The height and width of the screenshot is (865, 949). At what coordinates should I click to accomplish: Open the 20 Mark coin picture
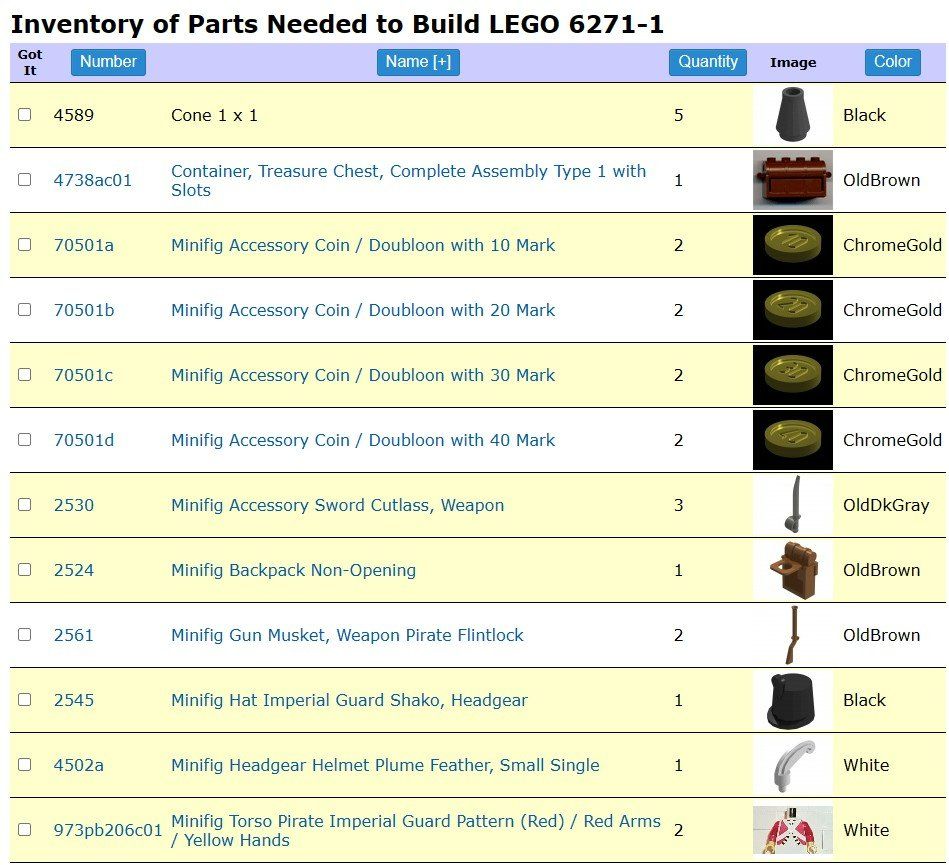(x=793, y=310)
